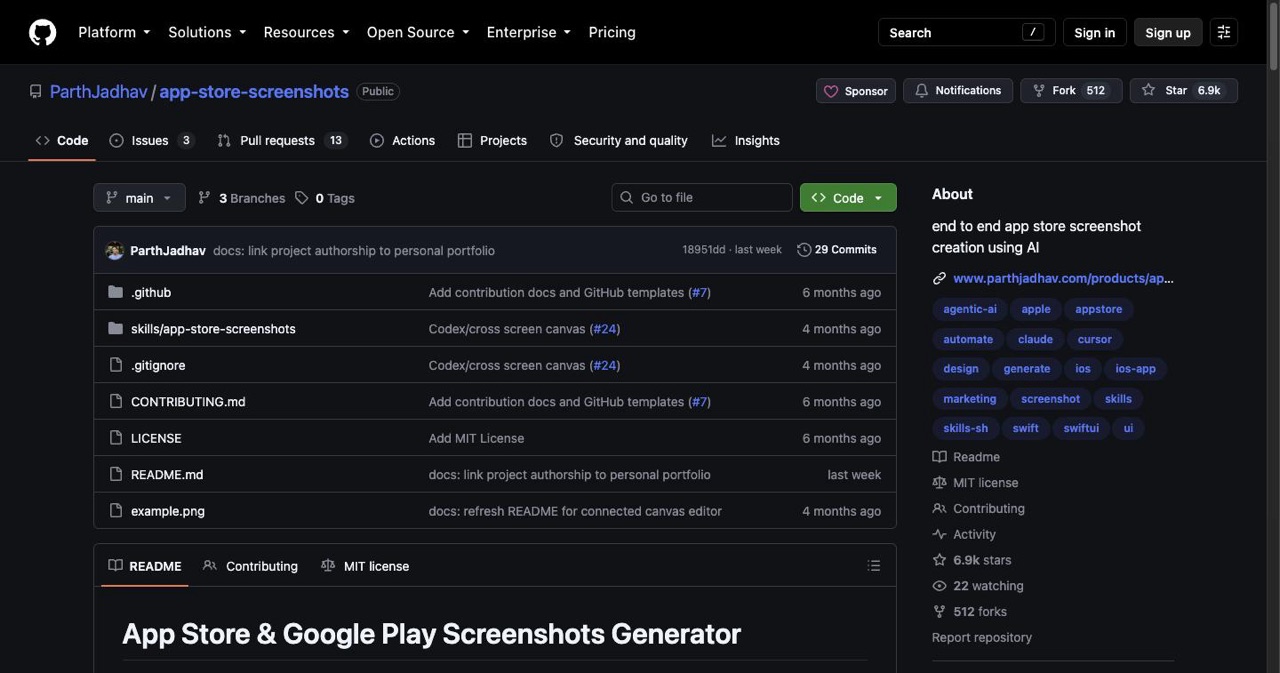The height and width of the screenshot is (673, 1280).
Task: Switch to the Pull requests tab
Action: pyautogui.click(x=282, y=141)
